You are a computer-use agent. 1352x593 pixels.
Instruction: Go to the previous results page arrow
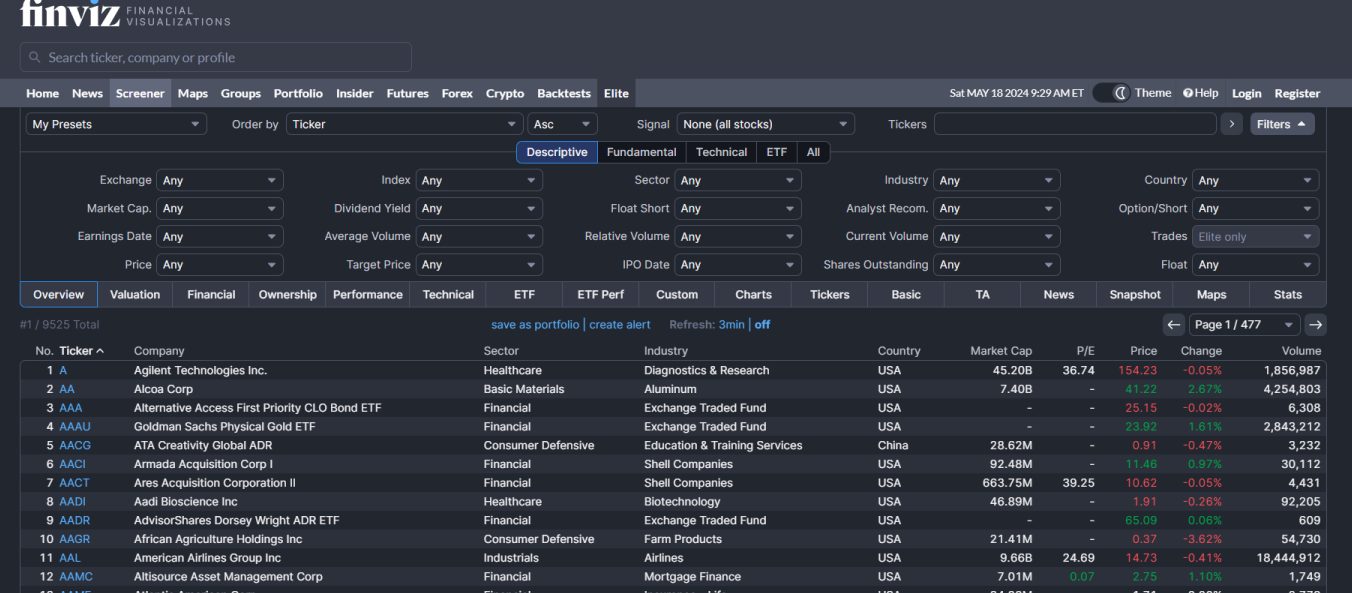1174,324
